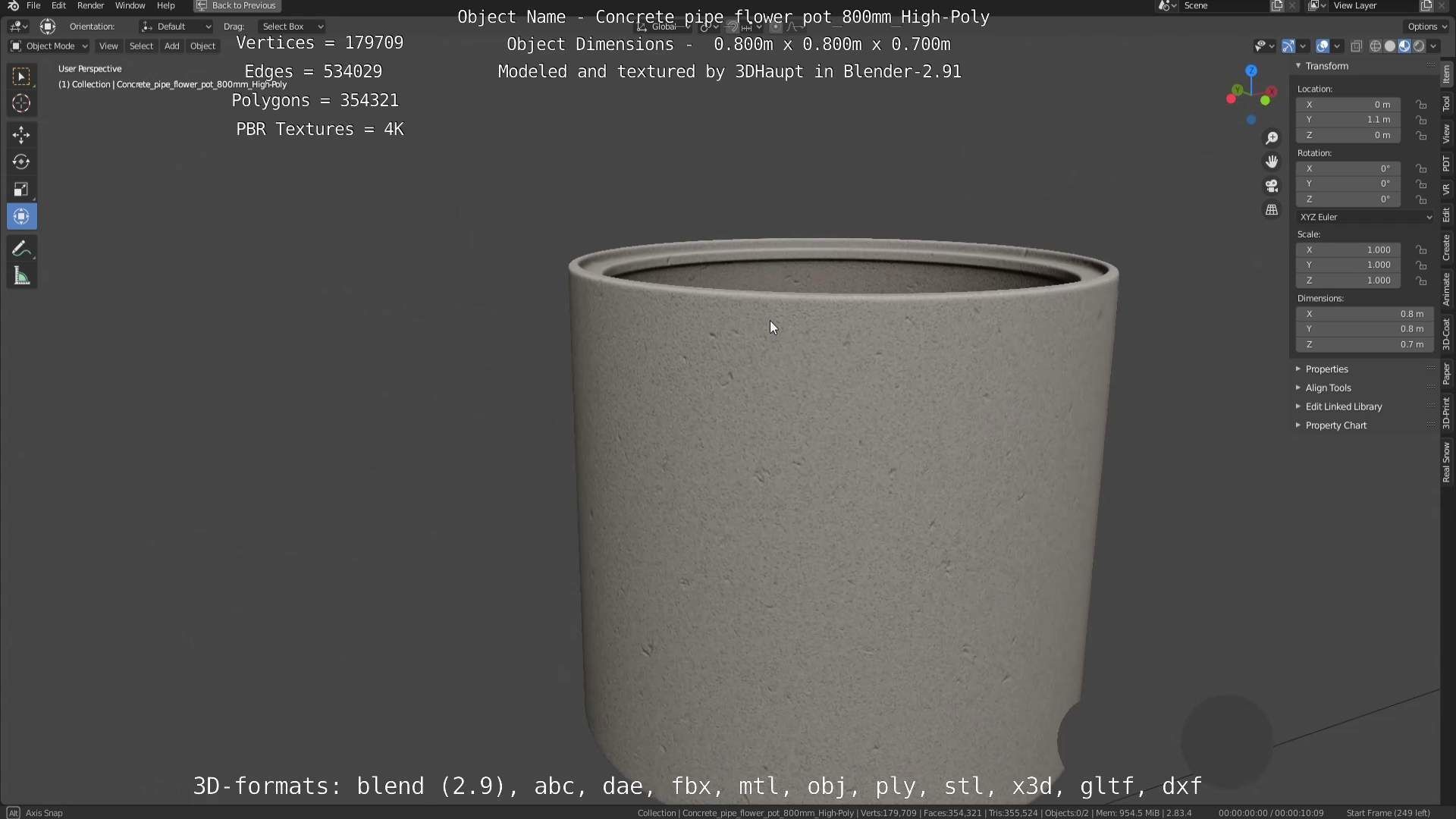Click the view layer browse icon

1317,5
